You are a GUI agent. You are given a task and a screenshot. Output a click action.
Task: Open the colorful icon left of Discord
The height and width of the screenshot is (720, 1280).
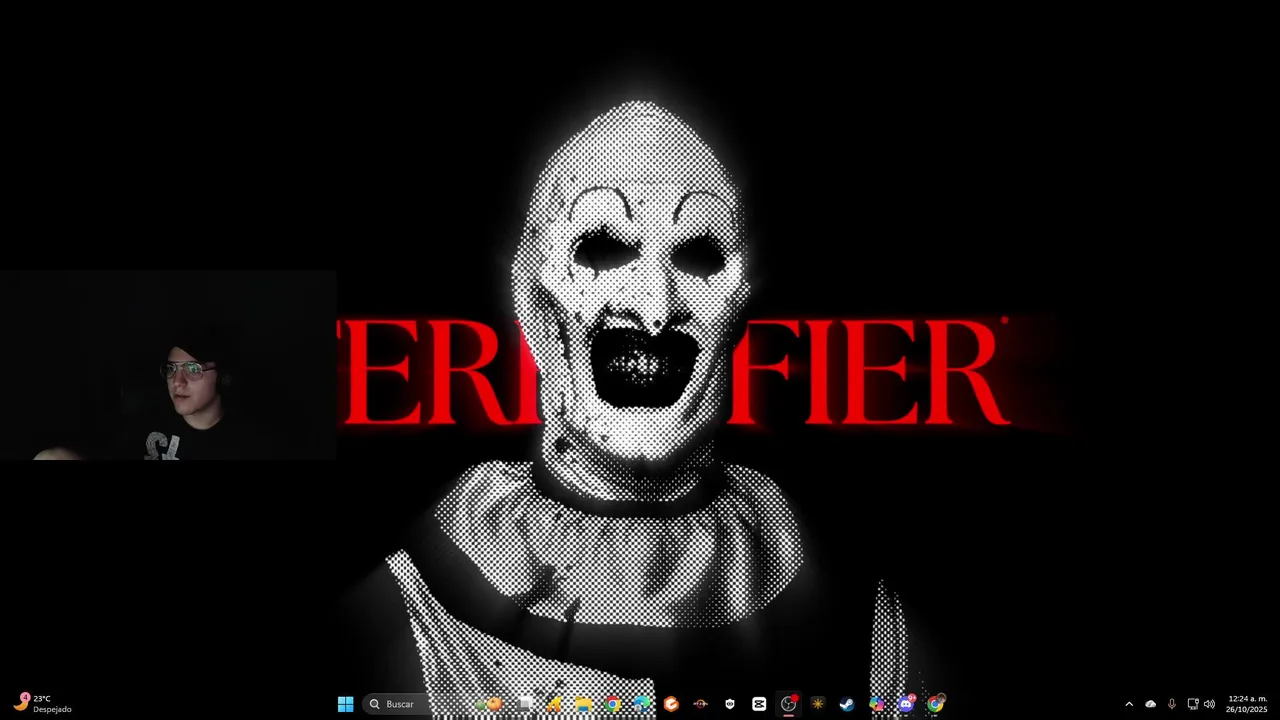pyautogui.click(x=876, y=704)
